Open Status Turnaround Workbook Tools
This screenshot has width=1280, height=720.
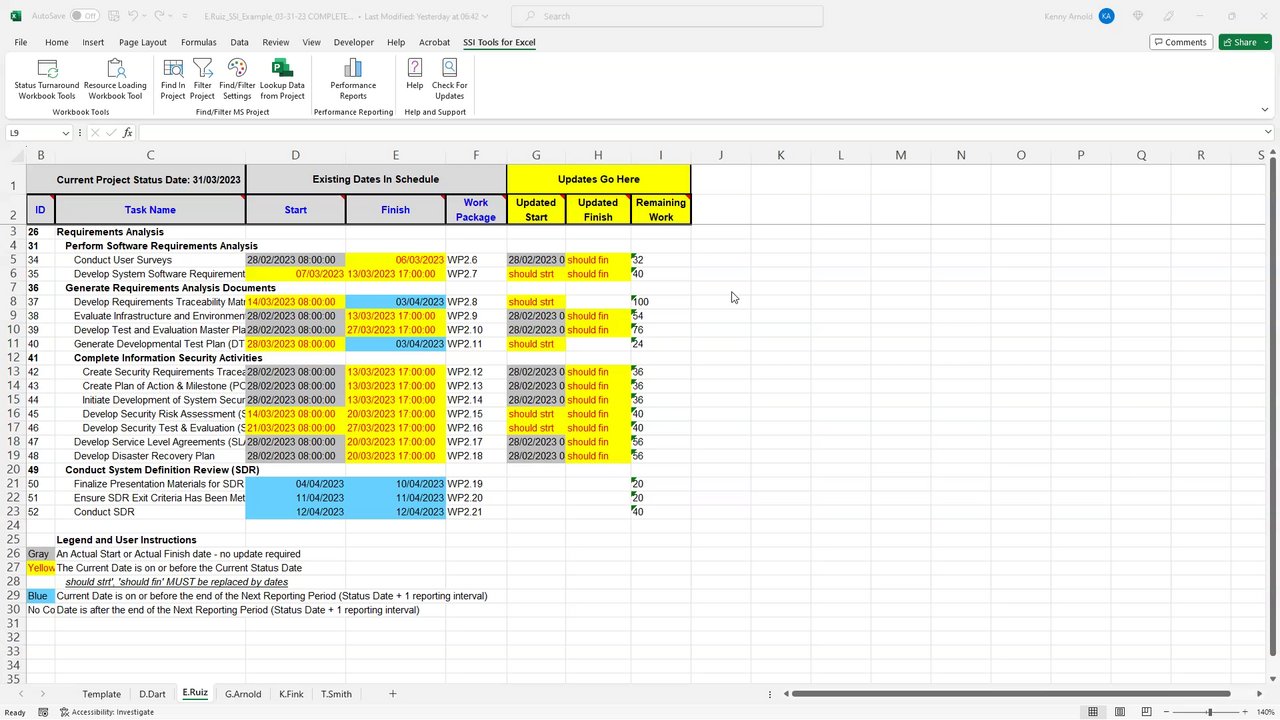click(46, 79)
